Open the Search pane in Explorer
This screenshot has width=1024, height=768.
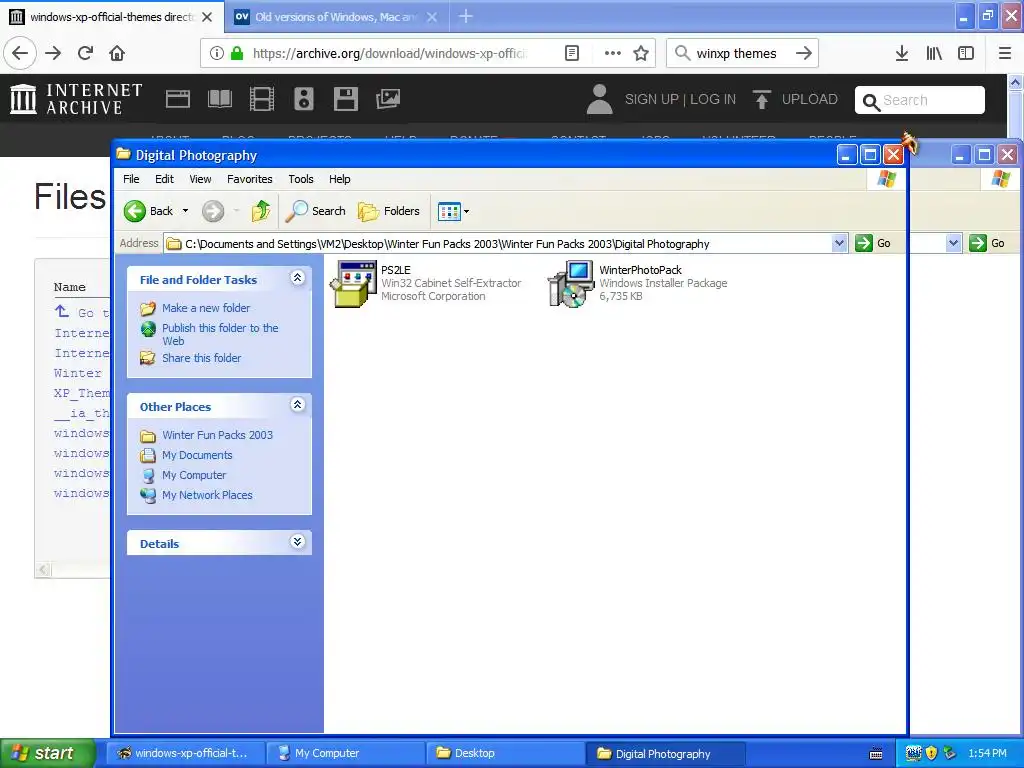click(315, 211)
